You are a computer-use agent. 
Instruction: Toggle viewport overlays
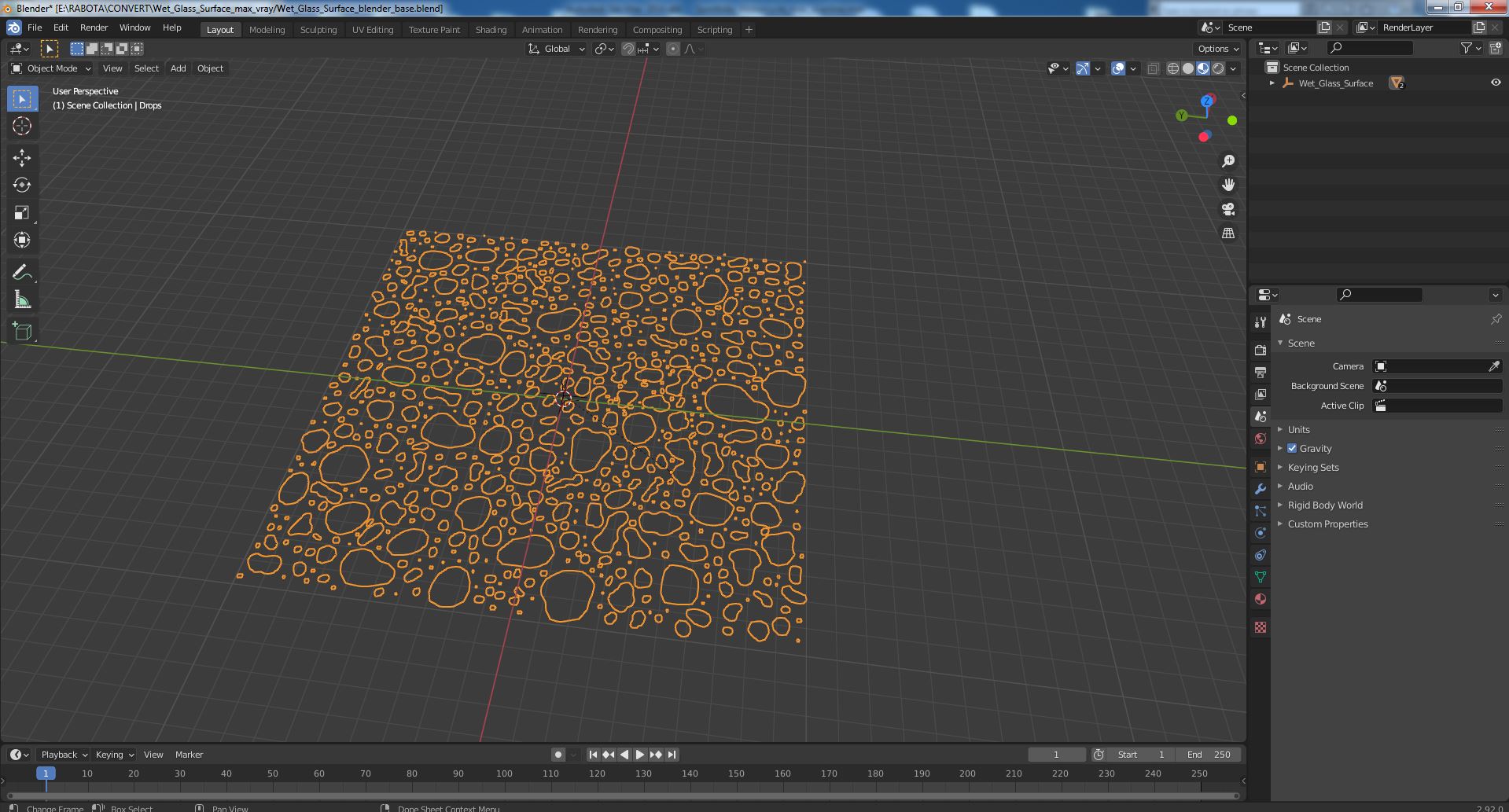click(x=1118, y=68)
